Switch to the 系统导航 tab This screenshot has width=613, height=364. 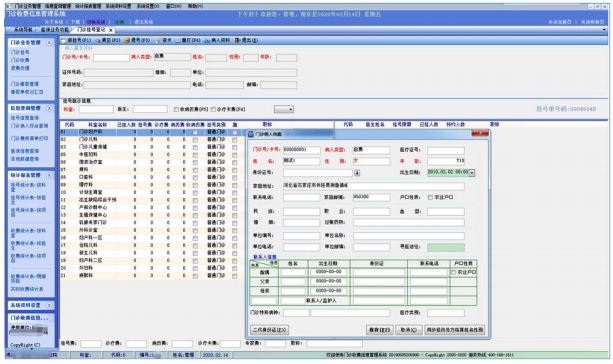pyautogui.click(x=23, y=30)
